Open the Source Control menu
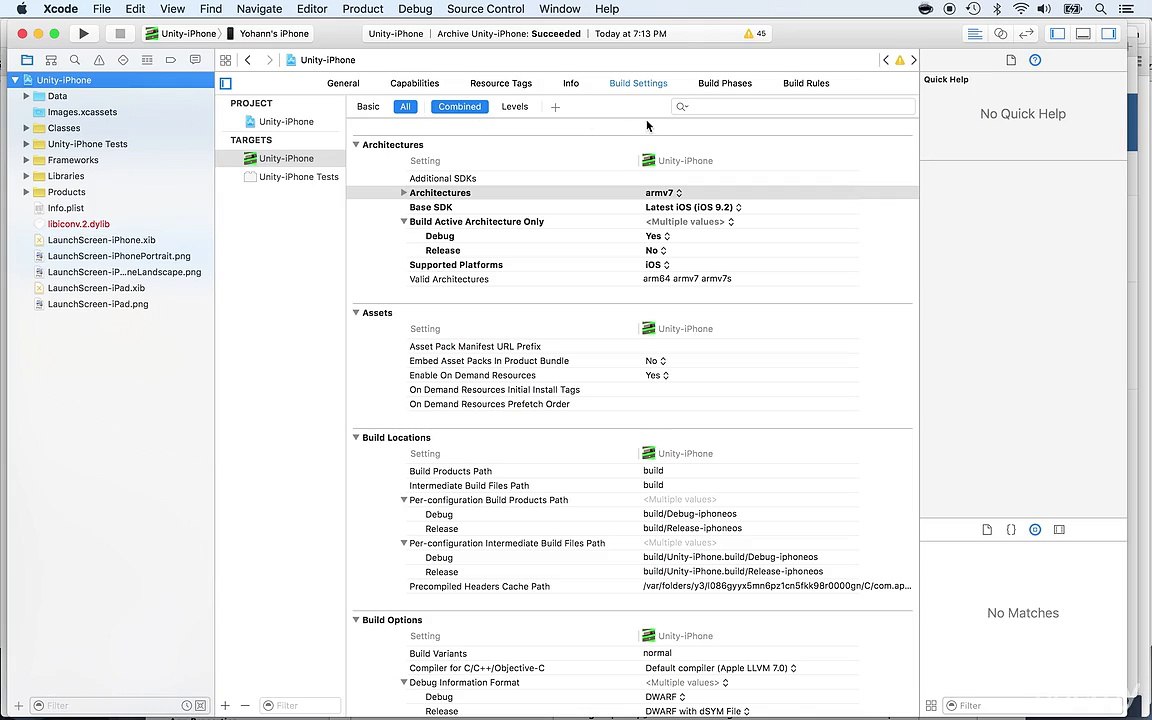The width and height of the screenshot is (1152, 720). tap(486, 9)
